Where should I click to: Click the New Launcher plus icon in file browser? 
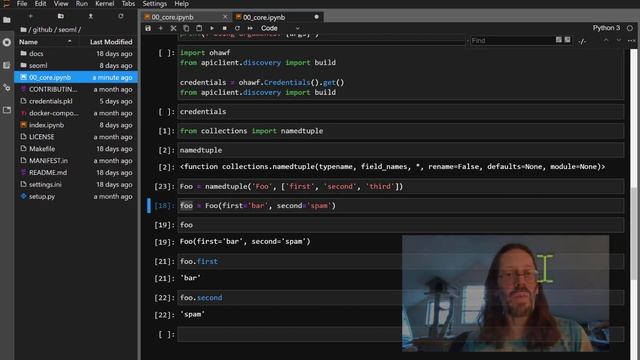tap(31, 16)
